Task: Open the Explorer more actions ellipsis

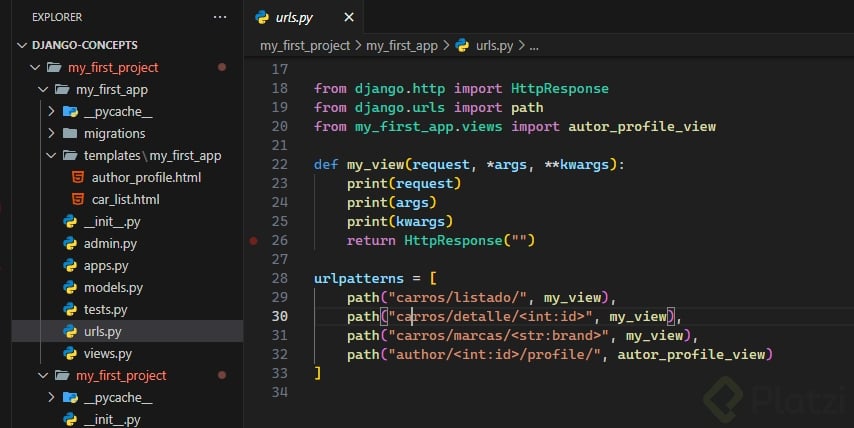Action: 220,17
